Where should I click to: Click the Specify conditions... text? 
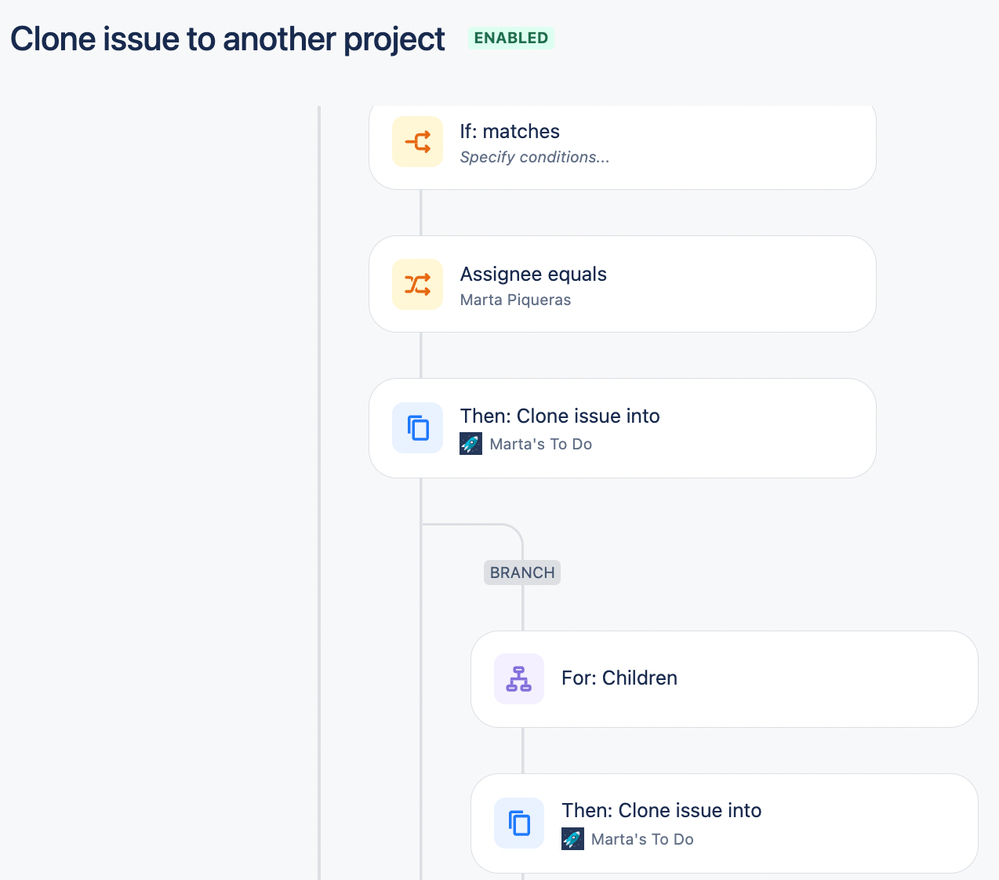(535, 157)
